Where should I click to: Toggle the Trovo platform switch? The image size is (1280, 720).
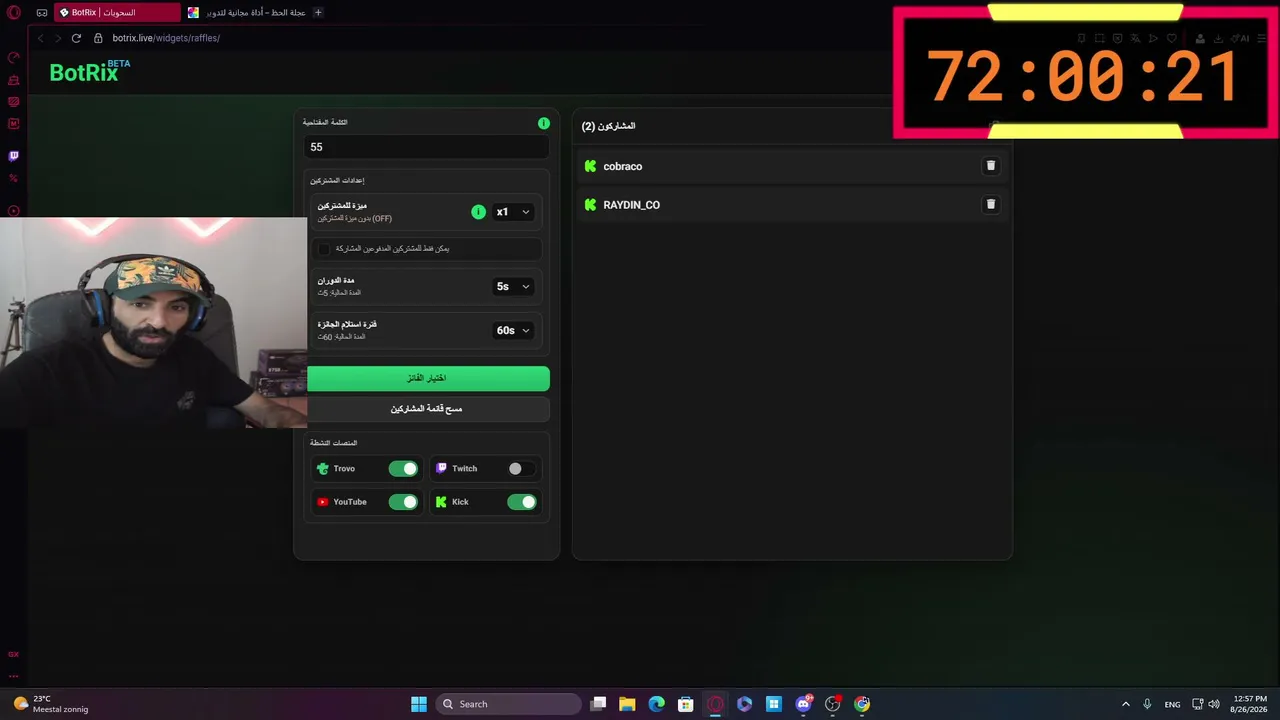coord(403,469)
